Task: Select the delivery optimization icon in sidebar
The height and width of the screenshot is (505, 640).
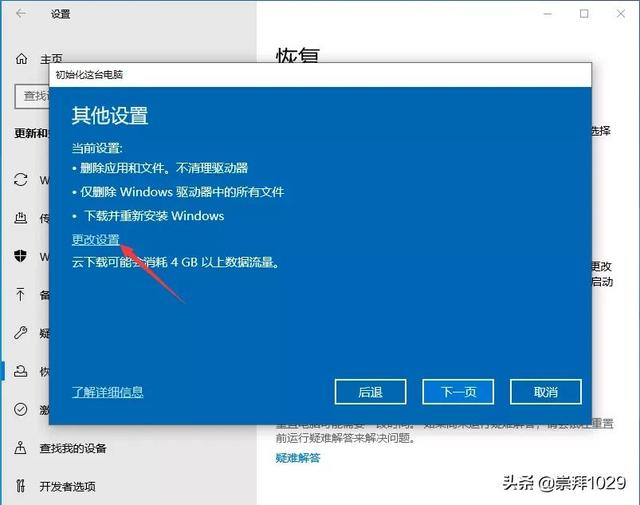Action: point(21,218)
